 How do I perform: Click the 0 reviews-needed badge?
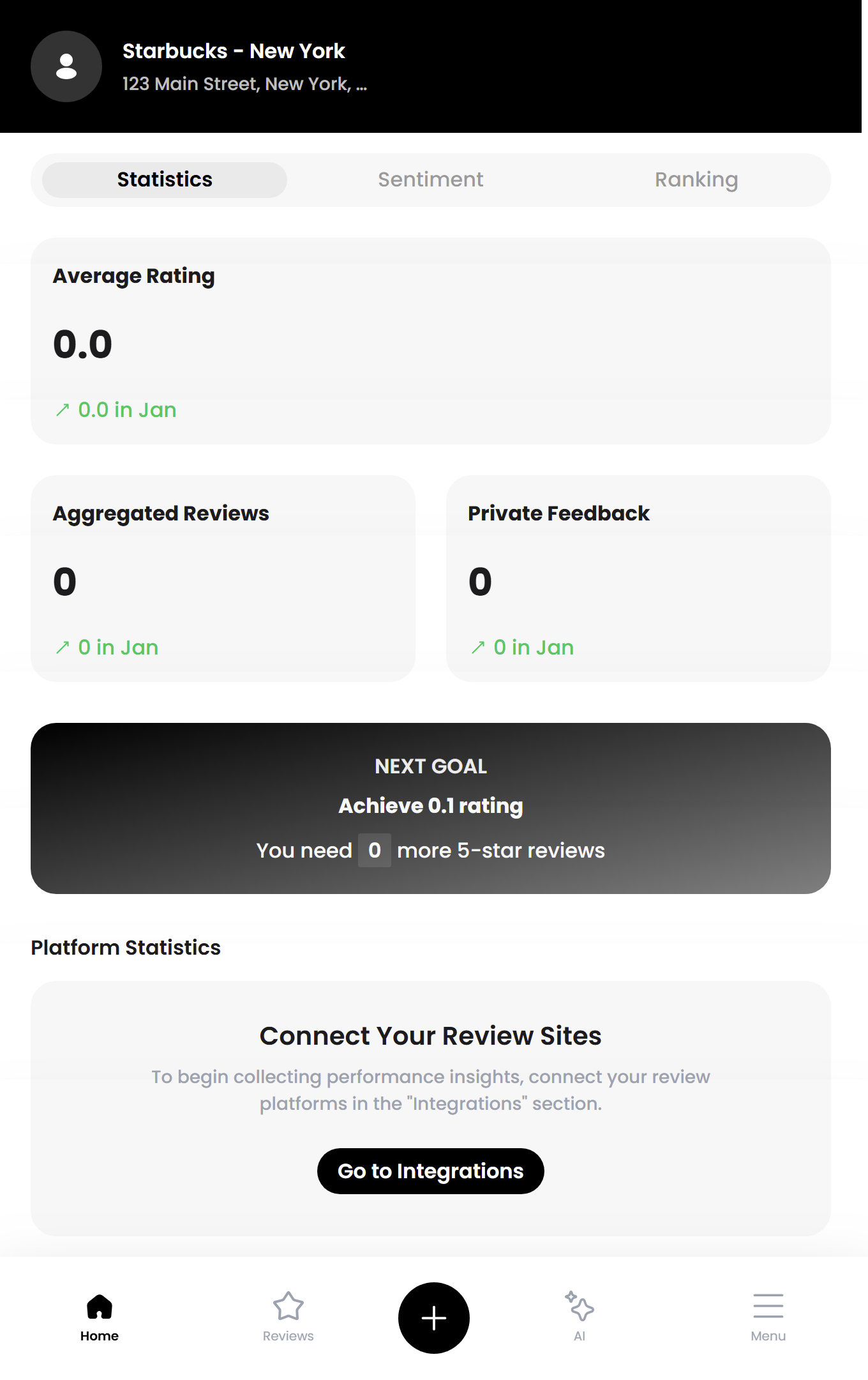375,851
